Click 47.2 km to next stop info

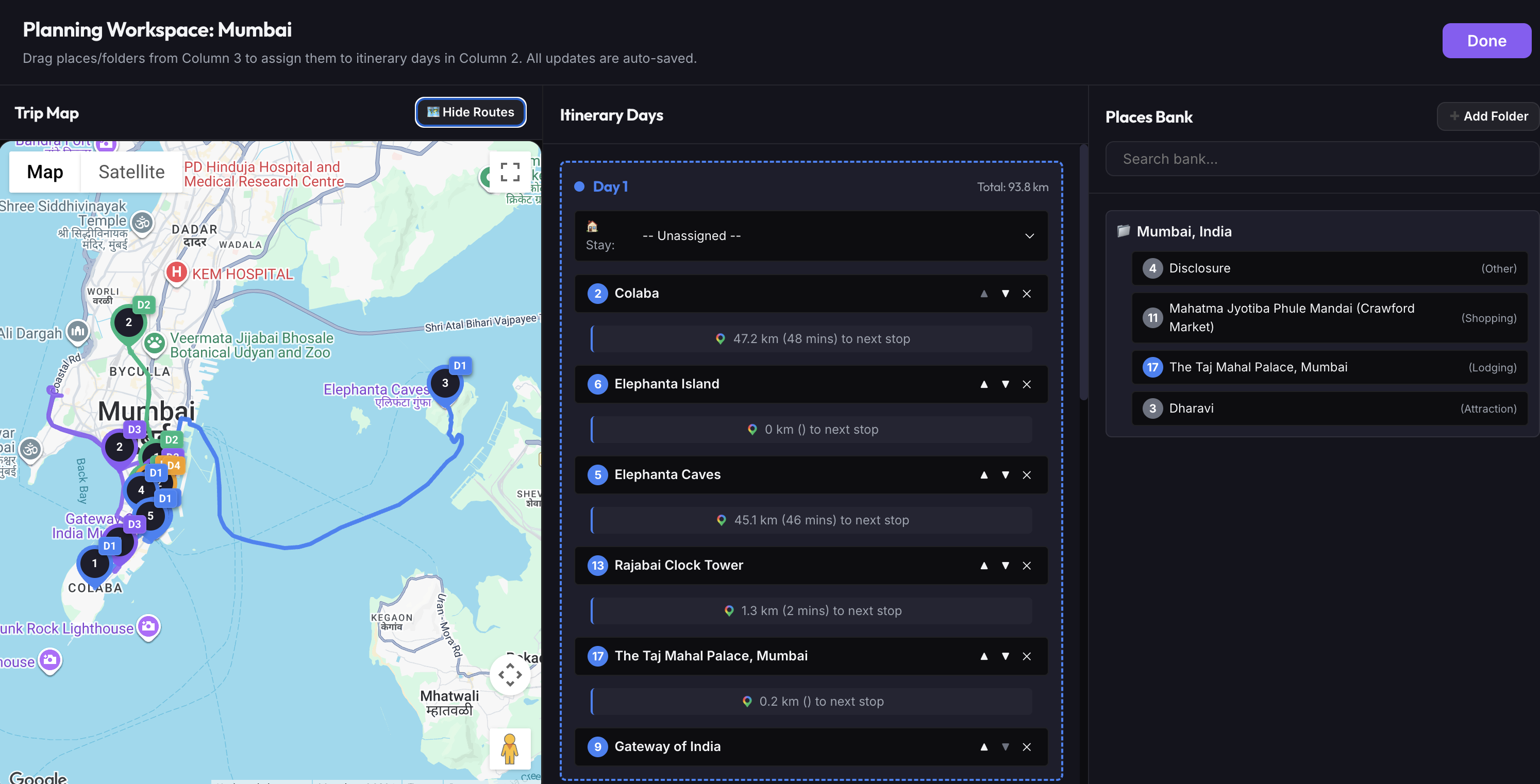tap(812, 339)
